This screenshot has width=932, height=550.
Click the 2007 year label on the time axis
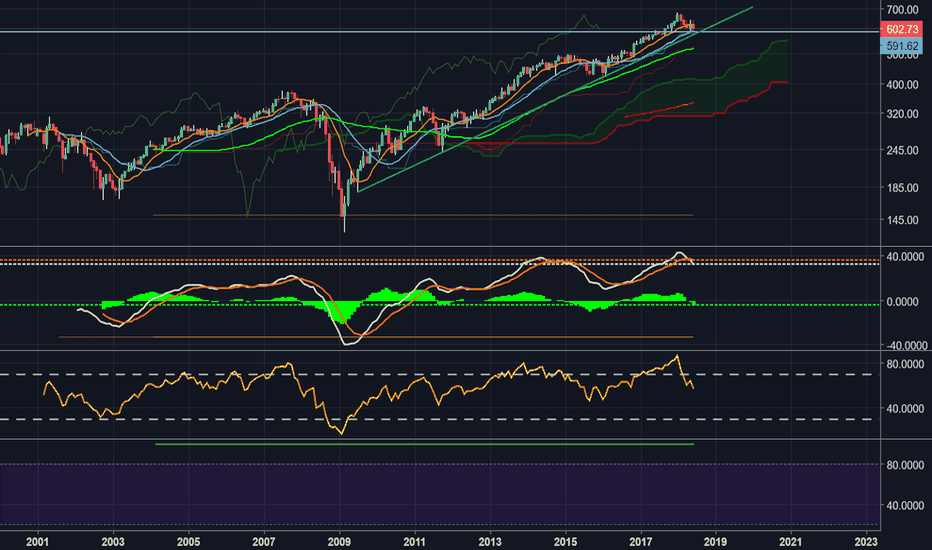(264, 542)
